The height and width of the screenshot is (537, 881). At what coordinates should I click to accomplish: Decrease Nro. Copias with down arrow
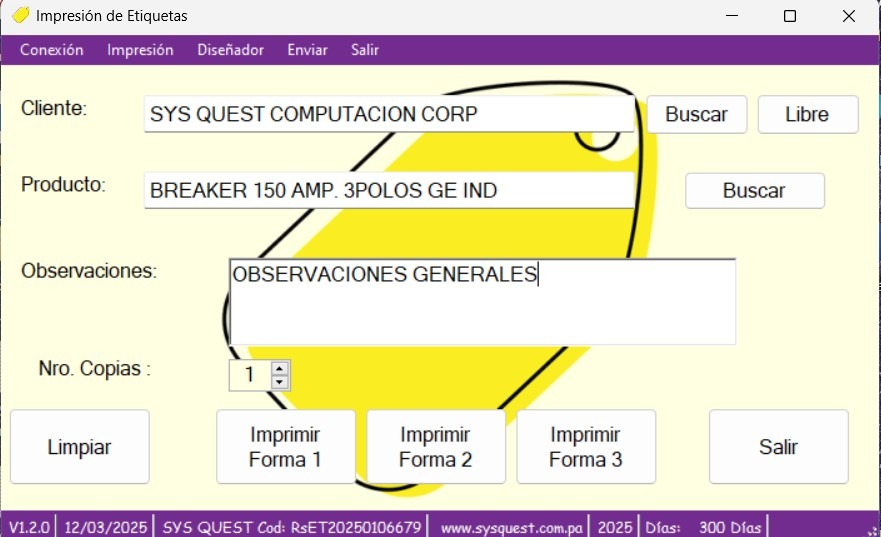pos(280,382)
